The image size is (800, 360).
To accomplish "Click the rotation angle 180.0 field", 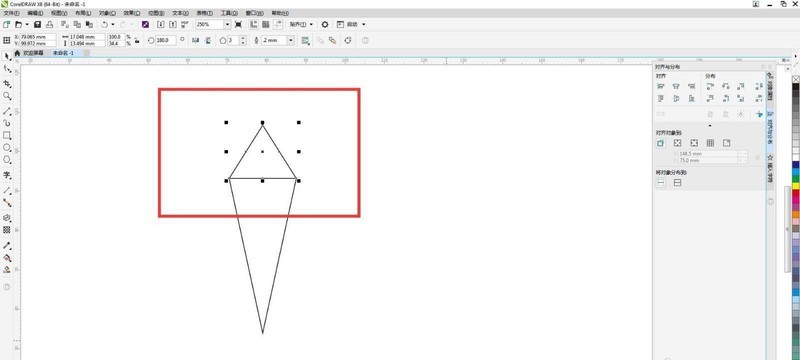I will coord(165,40).
